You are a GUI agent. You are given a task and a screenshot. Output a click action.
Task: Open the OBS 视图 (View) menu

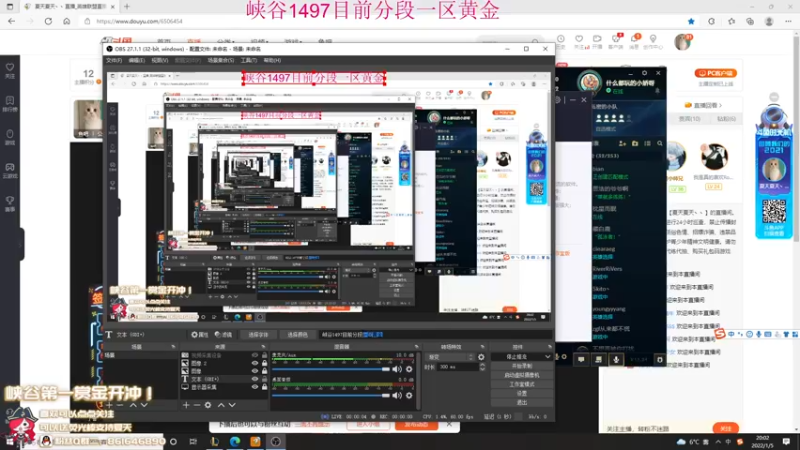[159, 60]
